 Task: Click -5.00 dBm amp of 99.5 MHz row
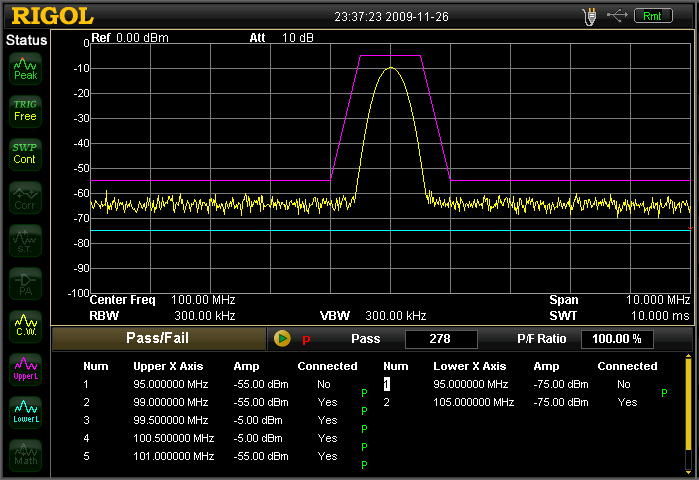(x=258, y=420)
